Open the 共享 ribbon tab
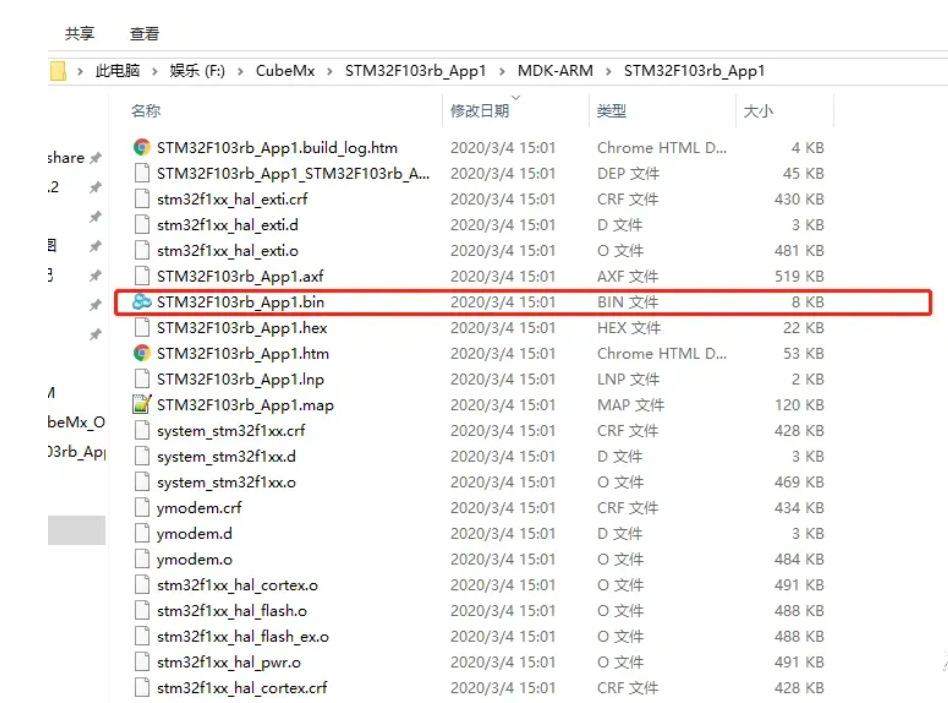 [80, 34]
